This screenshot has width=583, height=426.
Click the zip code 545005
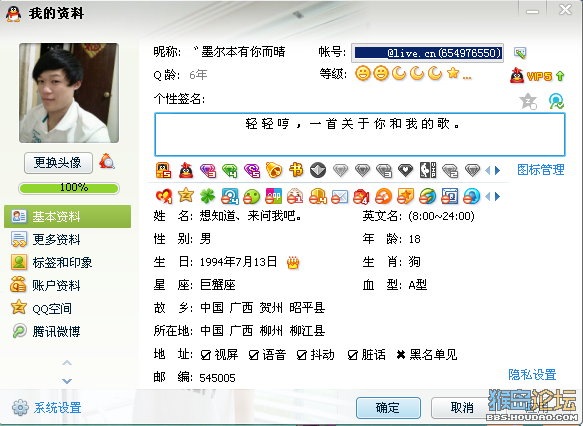[218, 378]
